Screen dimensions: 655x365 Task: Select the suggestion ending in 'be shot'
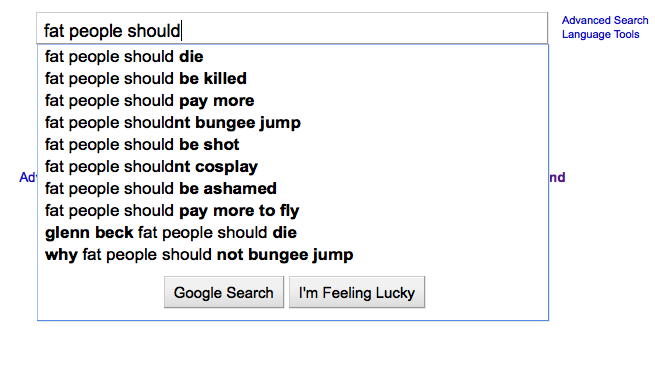point(292,145)
